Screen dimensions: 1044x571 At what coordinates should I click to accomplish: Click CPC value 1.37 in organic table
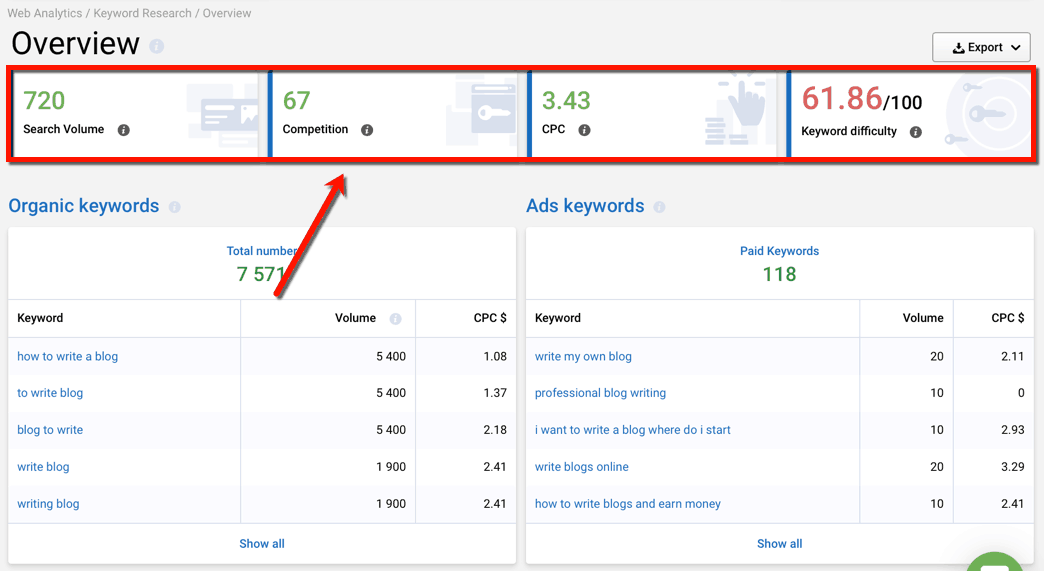pyautogui.click(x=495, y=393)
